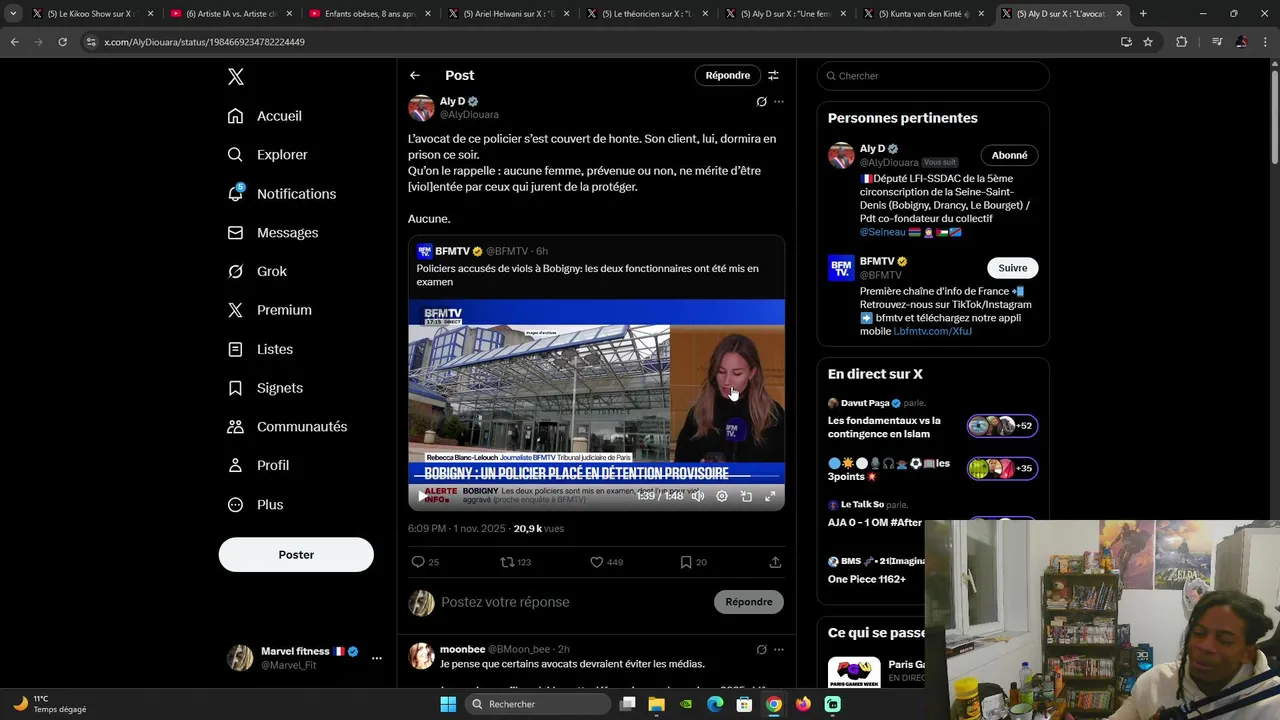Share the post via share icon
This screenshot has width=1280, height=720.
pyautogui.click(x=775, y=562)
